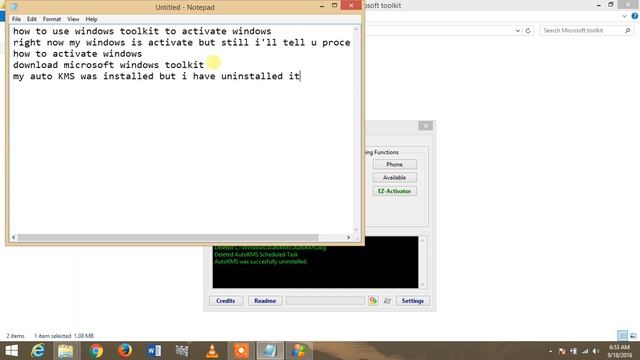Click the toolkit progress bar field

point(325,301)
